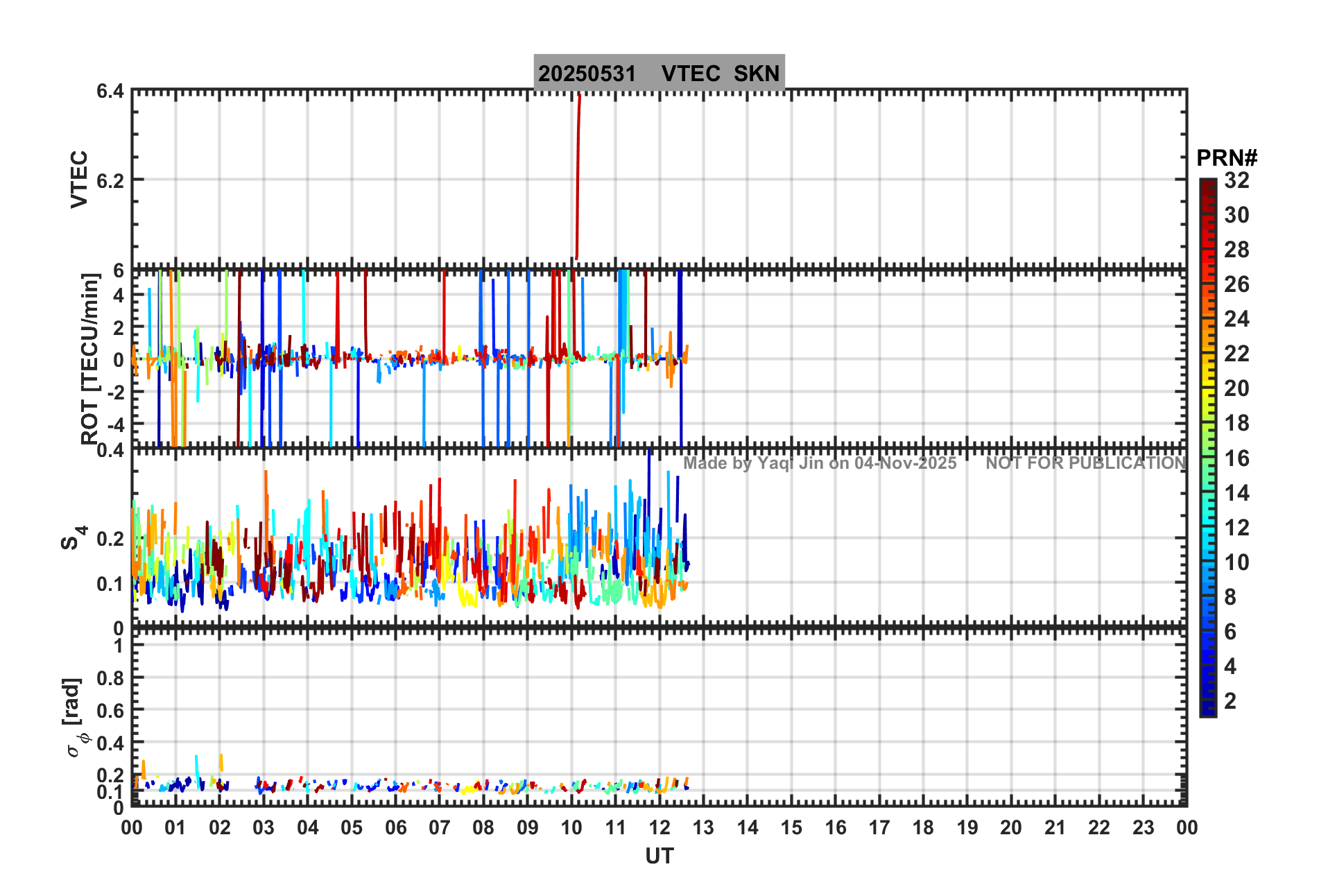
Task: Click the 0.8 tick on σφ axis
Action: point(109,678)
